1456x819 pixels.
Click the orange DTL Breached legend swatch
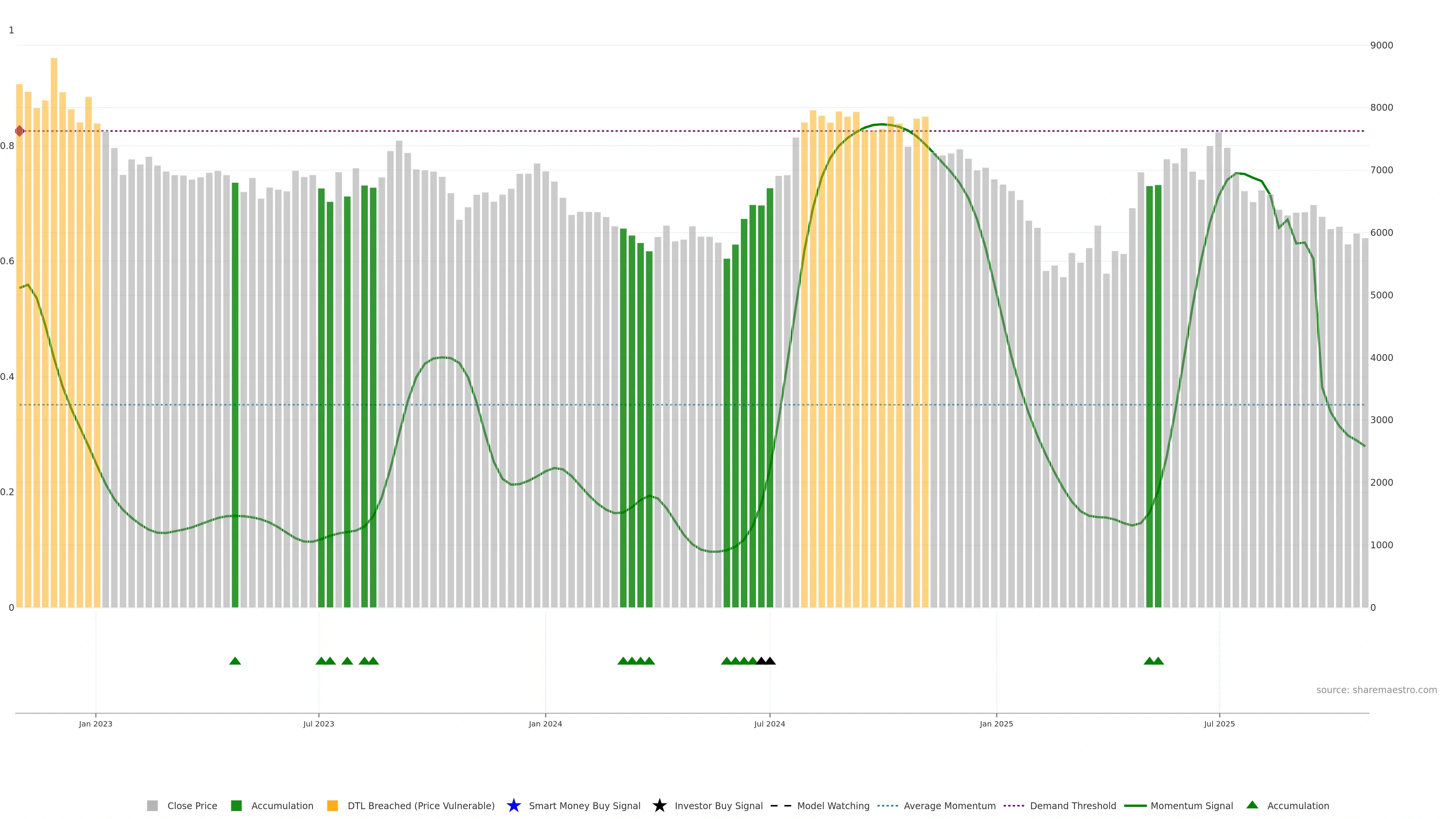coord(333,805)
